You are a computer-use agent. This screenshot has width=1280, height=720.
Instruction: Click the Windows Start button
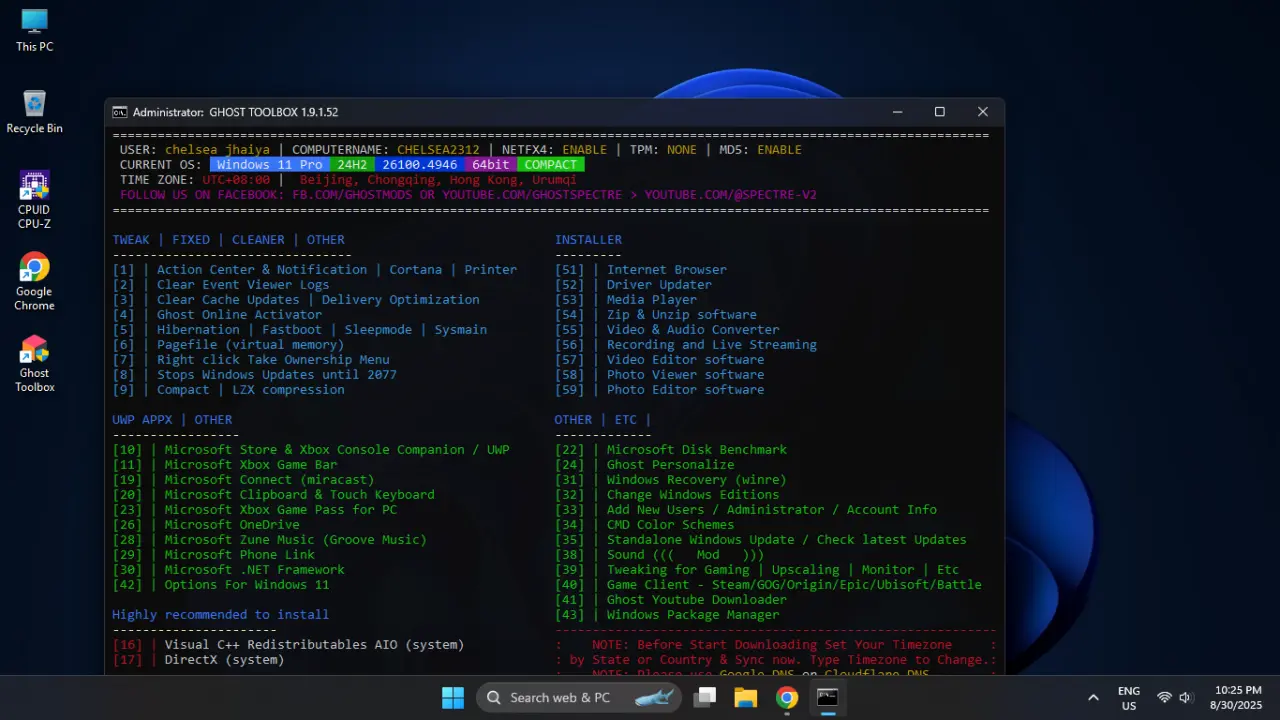[453, 697]
